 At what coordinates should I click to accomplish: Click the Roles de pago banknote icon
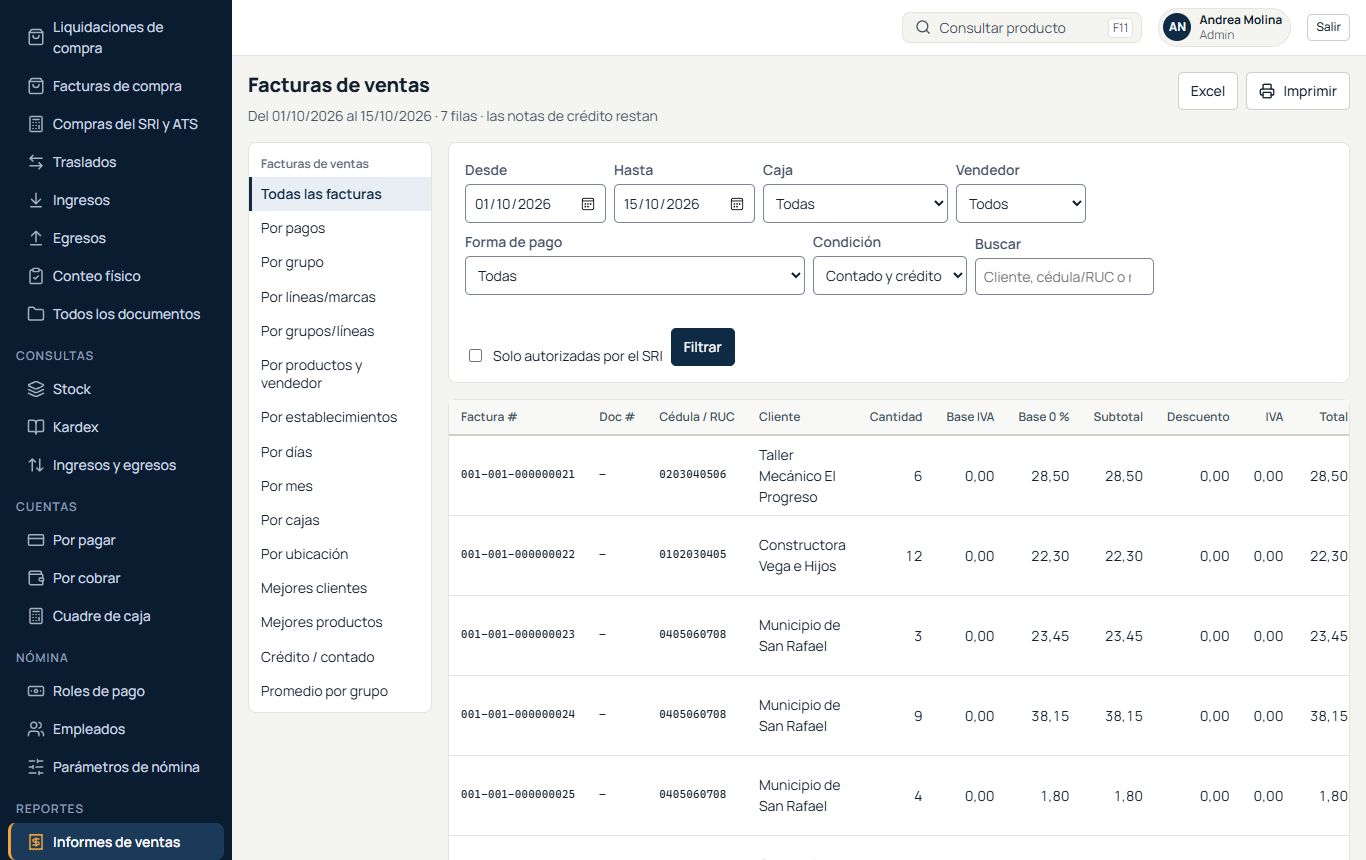(x=36, y=691)
